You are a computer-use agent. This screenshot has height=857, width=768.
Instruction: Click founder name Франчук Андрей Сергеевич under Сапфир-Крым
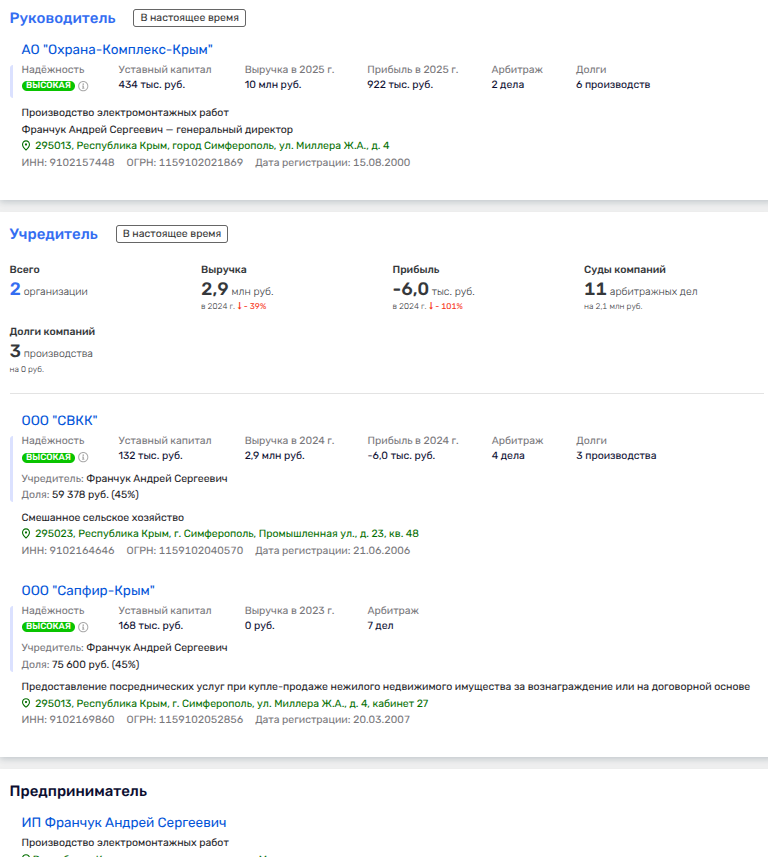tap(157, 648)
